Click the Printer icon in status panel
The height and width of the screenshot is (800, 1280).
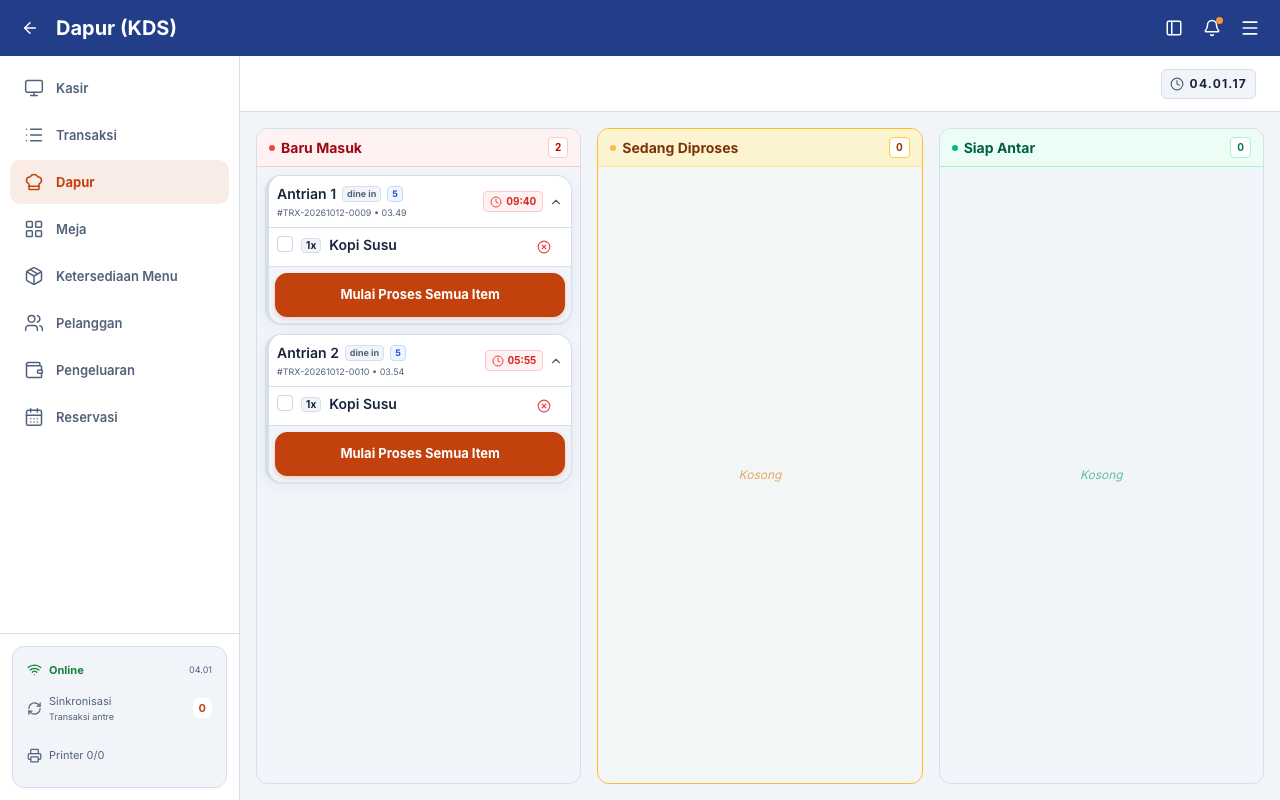click(34, 755)
